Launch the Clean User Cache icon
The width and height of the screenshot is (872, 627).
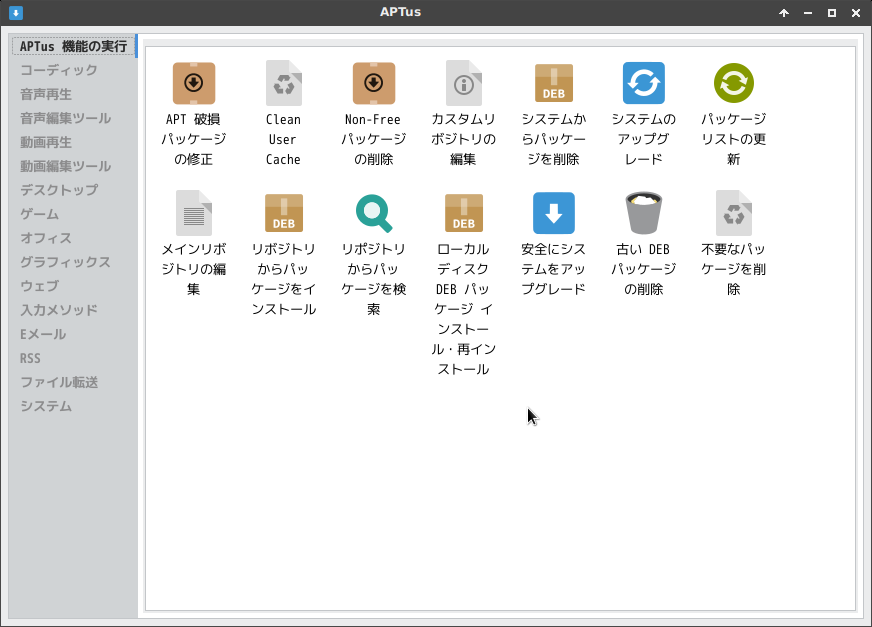pyautogui.click(x=284, y=83)
